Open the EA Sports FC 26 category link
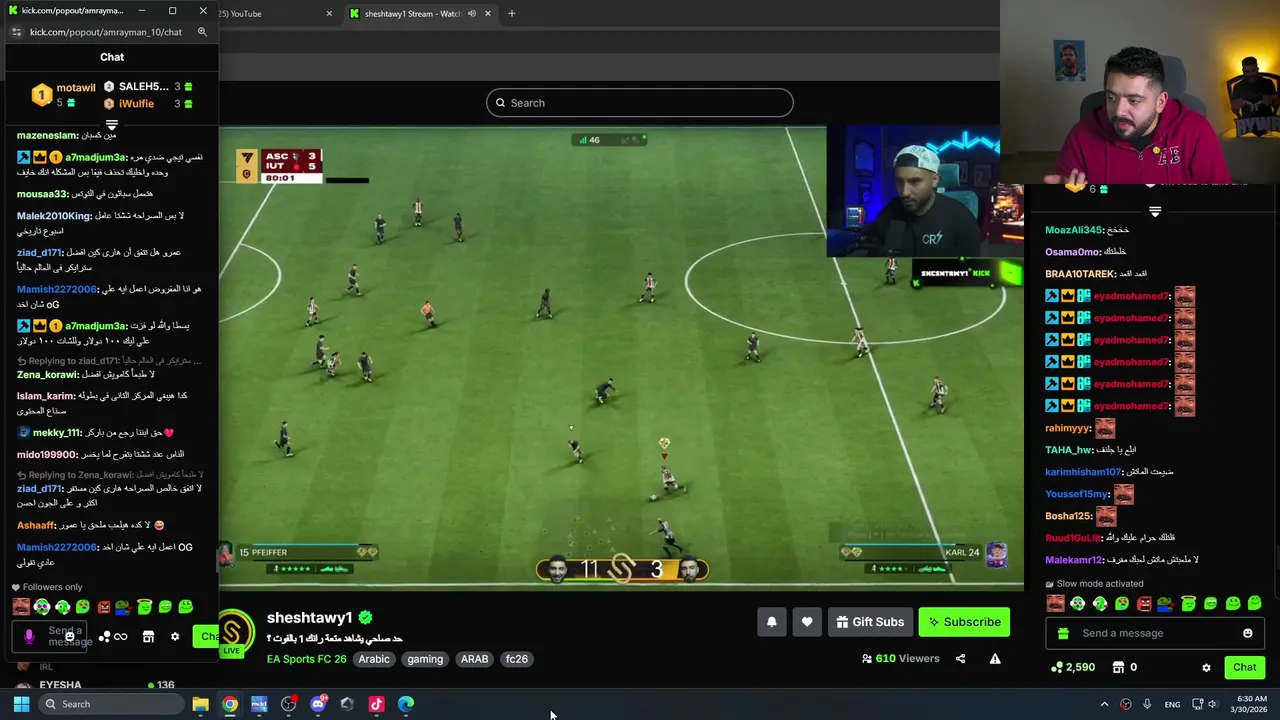 [306, 659]
